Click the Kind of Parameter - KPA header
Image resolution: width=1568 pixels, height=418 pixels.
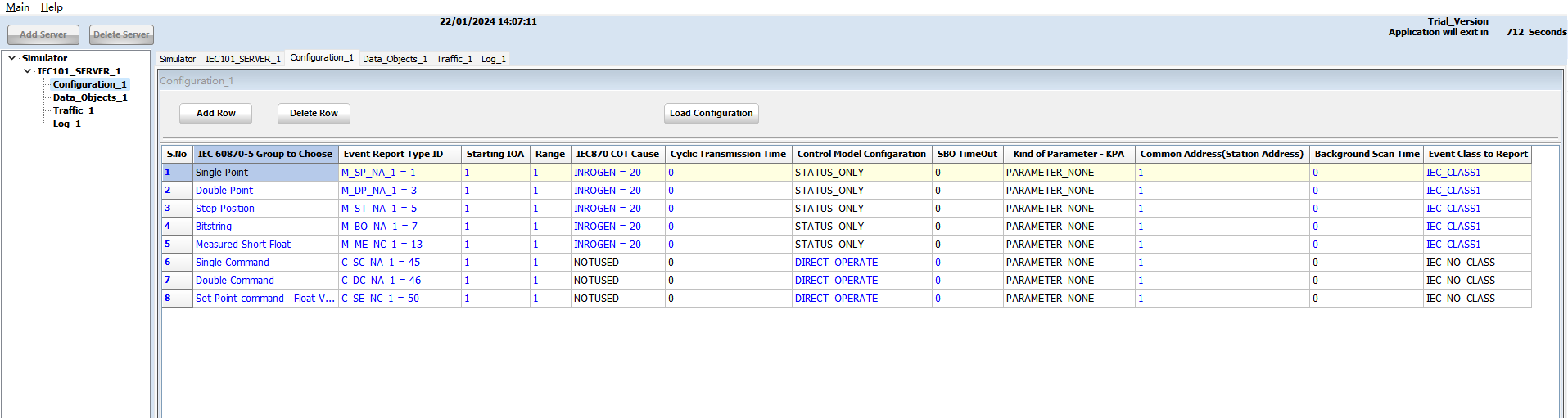pos(1069,154)
